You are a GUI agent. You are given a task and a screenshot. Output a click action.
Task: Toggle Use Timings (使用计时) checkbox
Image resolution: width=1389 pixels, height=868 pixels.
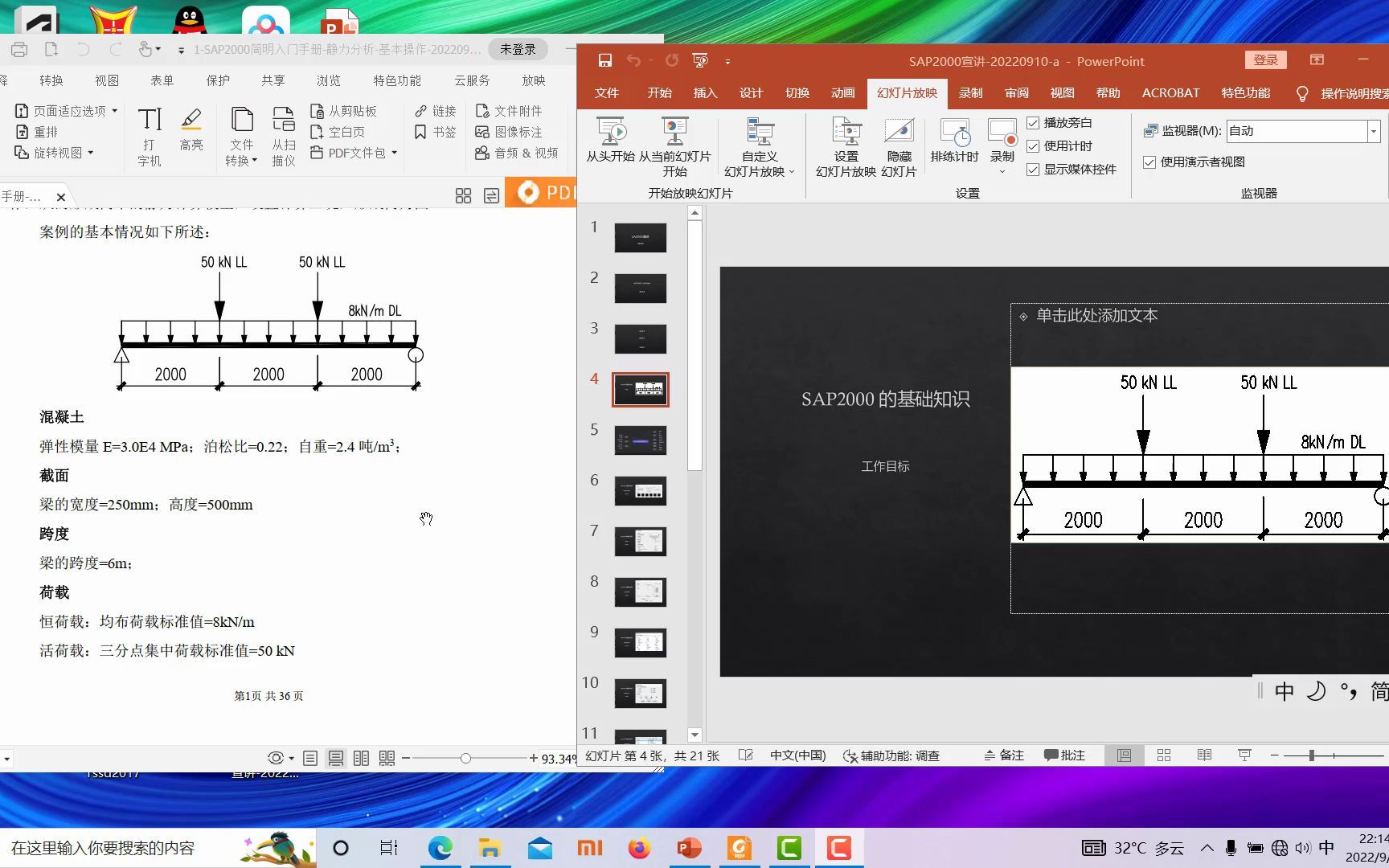pos(1033,146)
